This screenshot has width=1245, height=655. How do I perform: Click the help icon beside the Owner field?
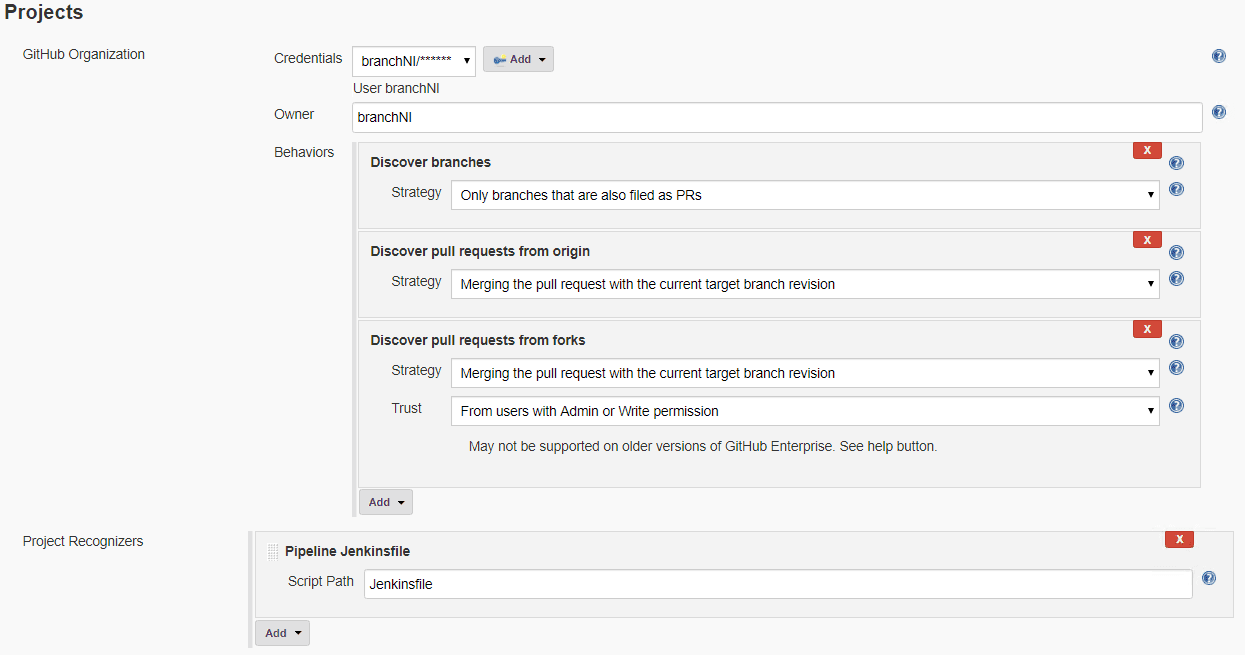(x=1218, y=112)
